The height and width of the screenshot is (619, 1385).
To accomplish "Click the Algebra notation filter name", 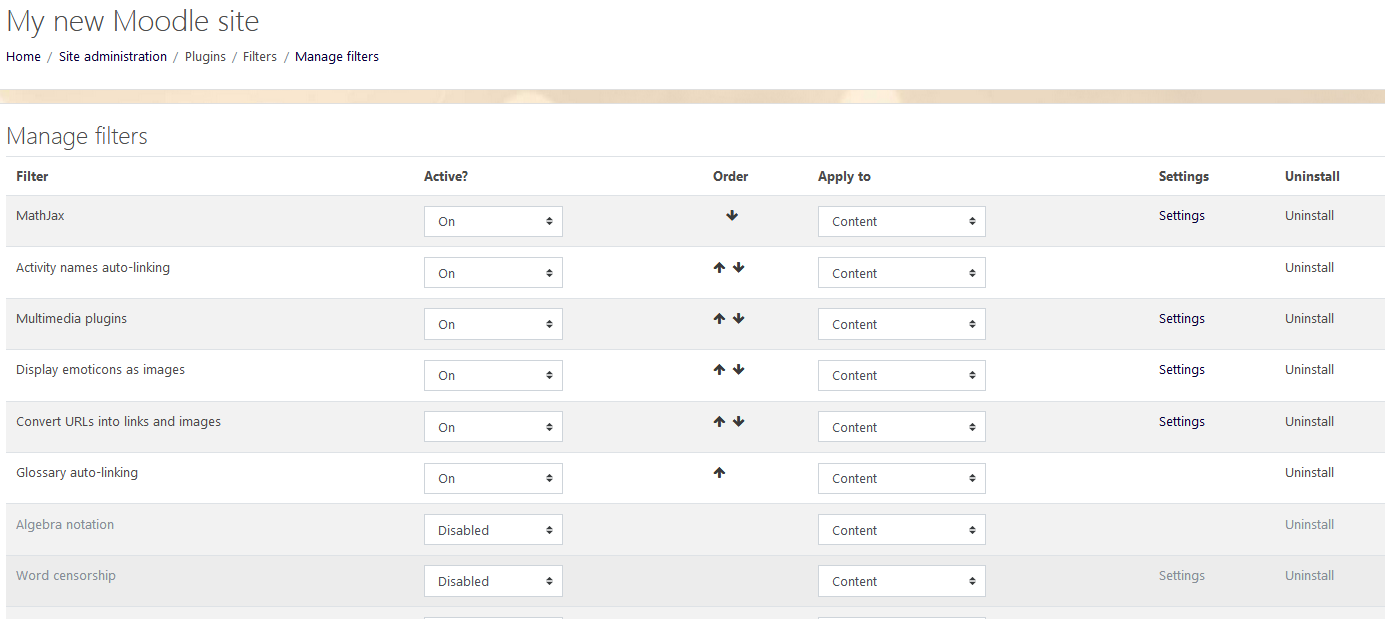I will (x=65, y=524).
